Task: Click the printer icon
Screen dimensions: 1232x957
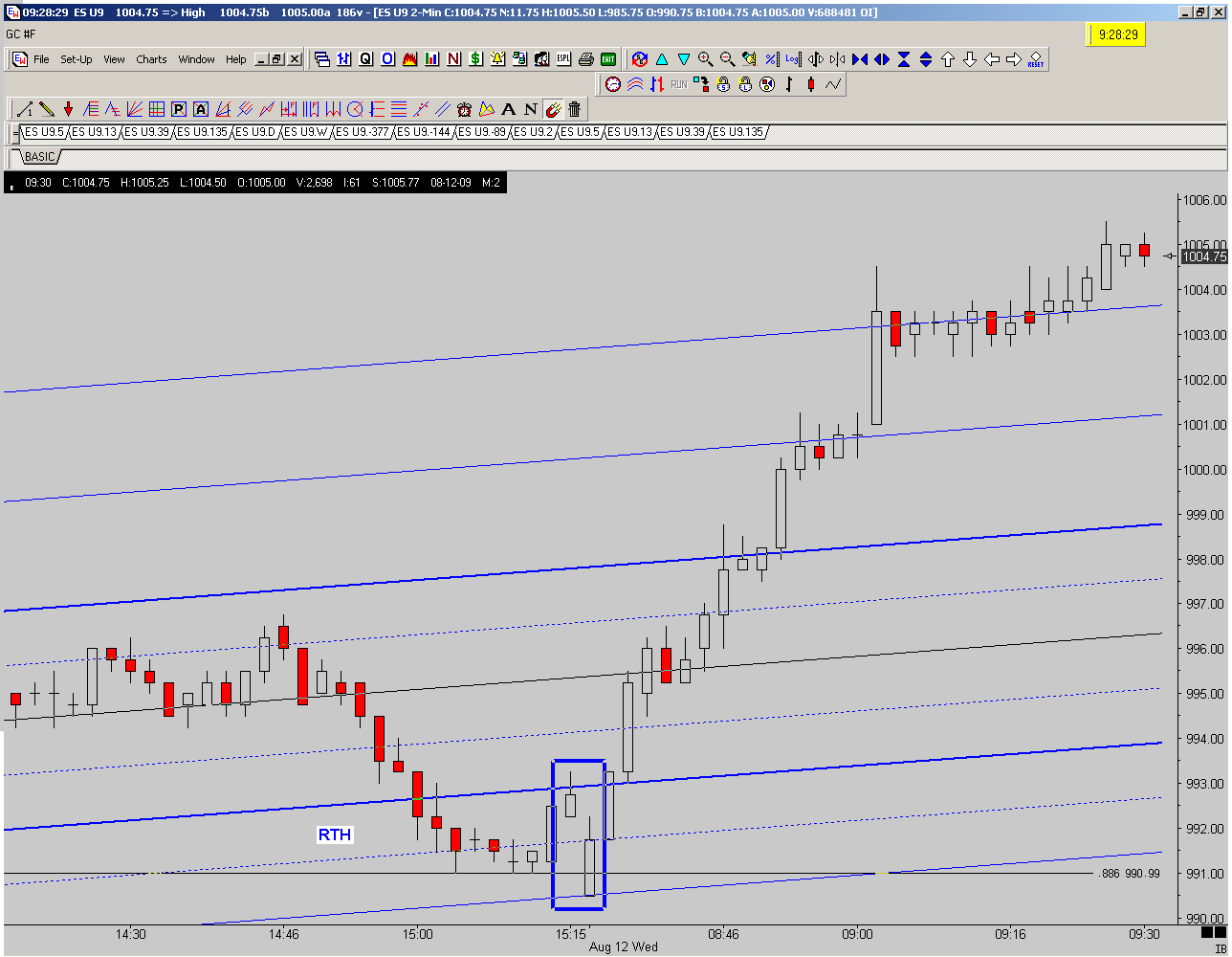Action: click(586, 58)
